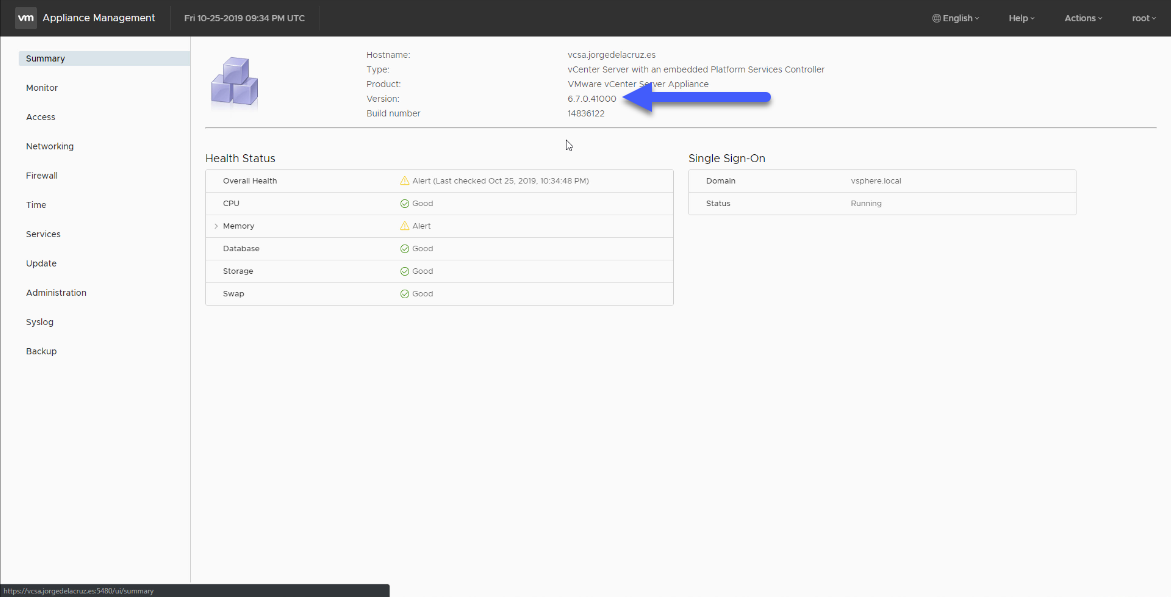Click the vsphere.local domain value
The height and width of the screenshot is (597, 1171).
(x=876, y=181)
